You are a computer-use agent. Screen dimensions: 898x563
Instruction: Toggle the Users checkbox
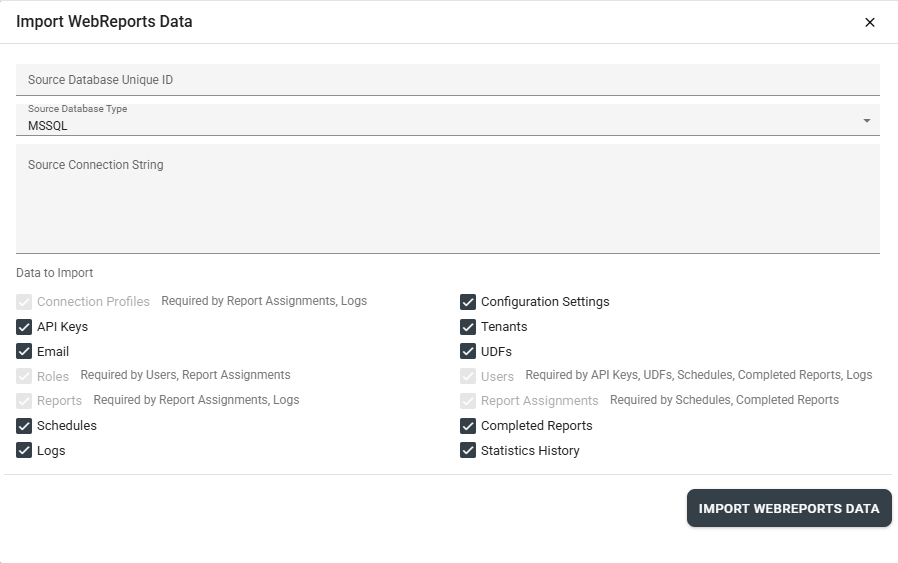(468, 376)
